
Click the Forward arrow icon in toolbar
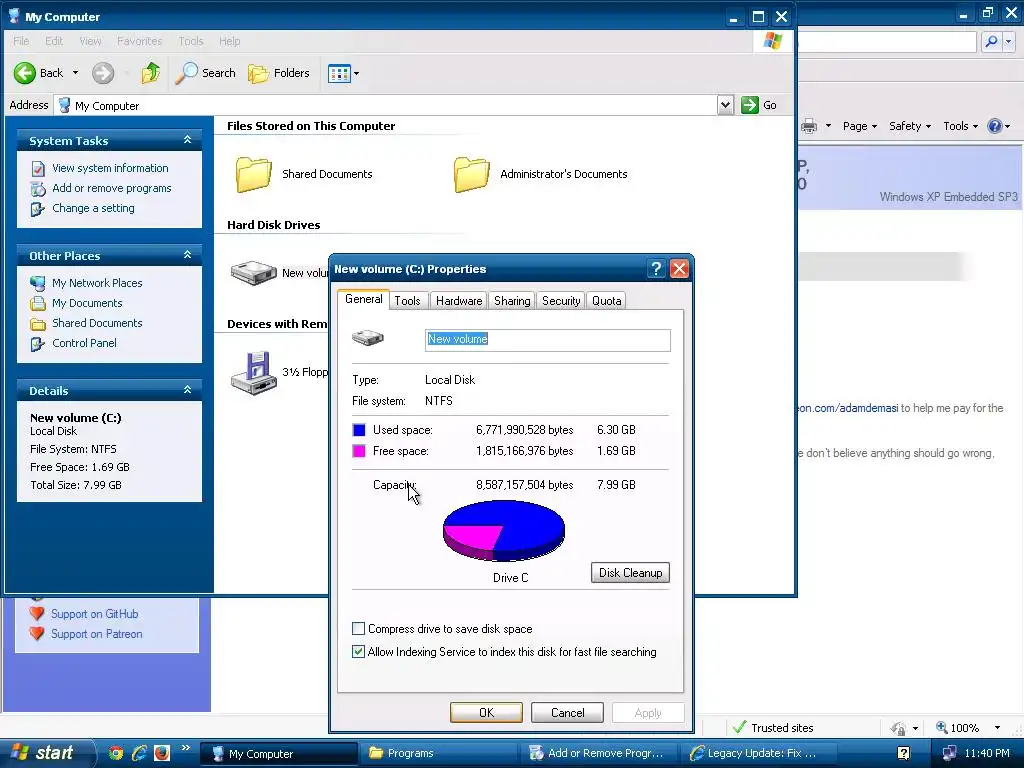103,73
